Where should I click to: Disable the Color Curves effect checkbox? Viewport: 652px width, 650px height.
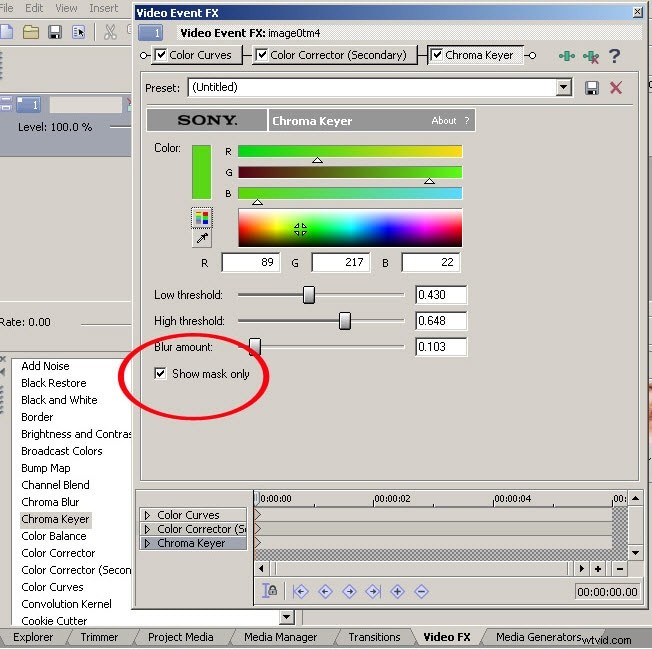coord(161,55)
